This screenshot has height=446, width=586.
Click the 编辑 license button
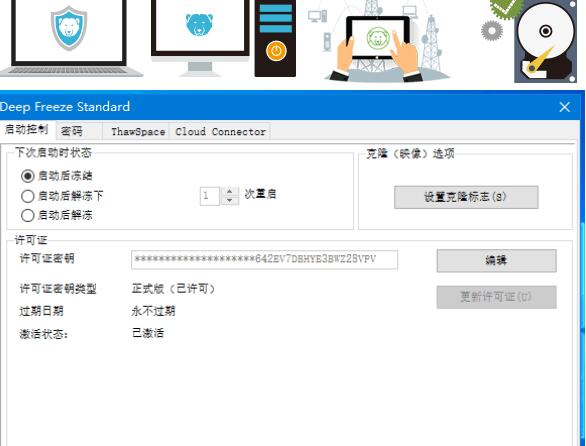click(x=496, y=261)
